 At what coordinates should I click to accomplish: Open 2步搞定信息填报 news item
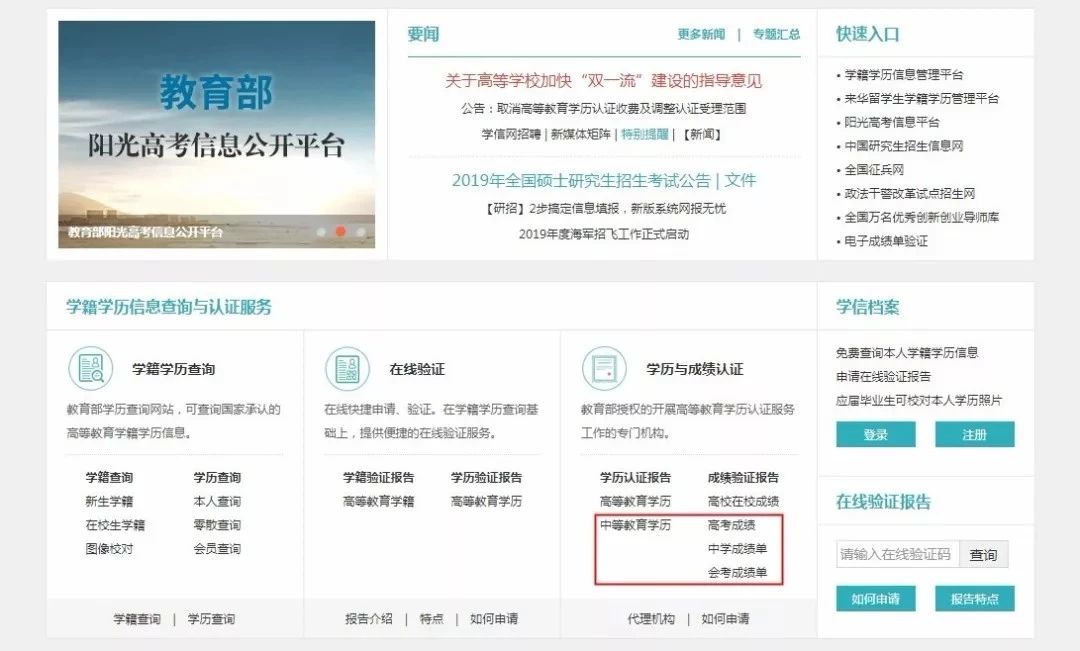coord(603,209)
